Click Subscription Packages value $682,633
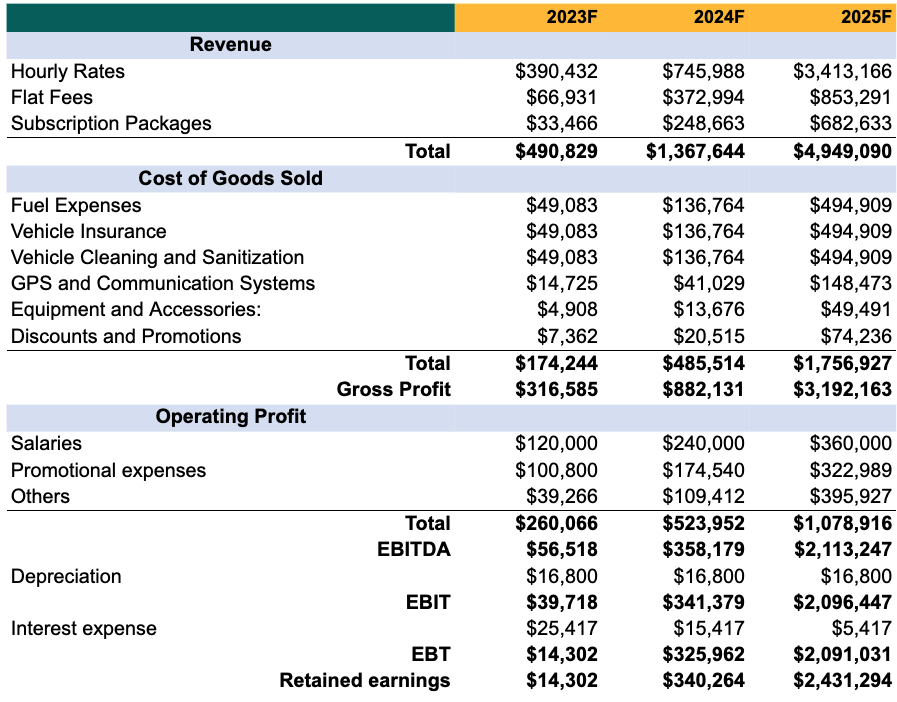The width and height of the screenshot is (897, 702). [851, 124]
